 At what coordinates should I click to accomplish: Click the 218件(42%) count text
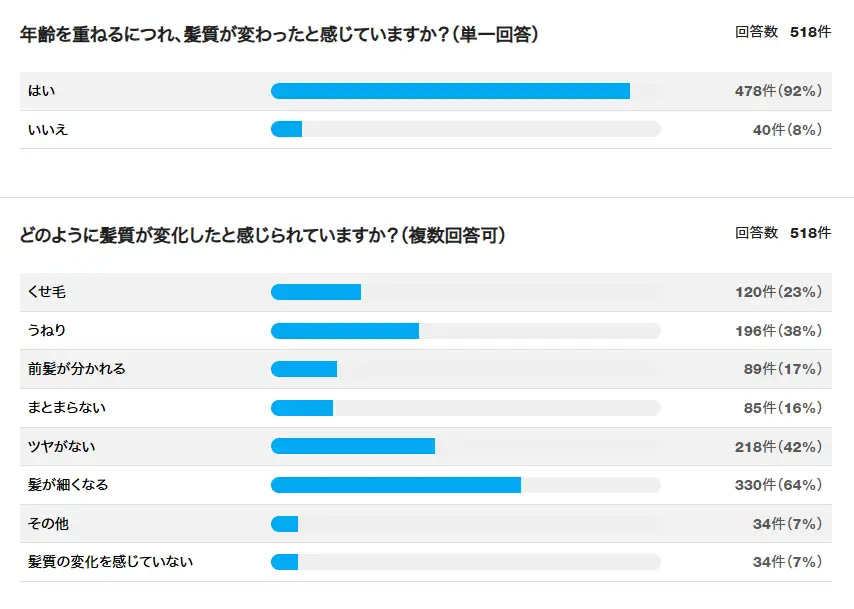[x=778, y=446]
